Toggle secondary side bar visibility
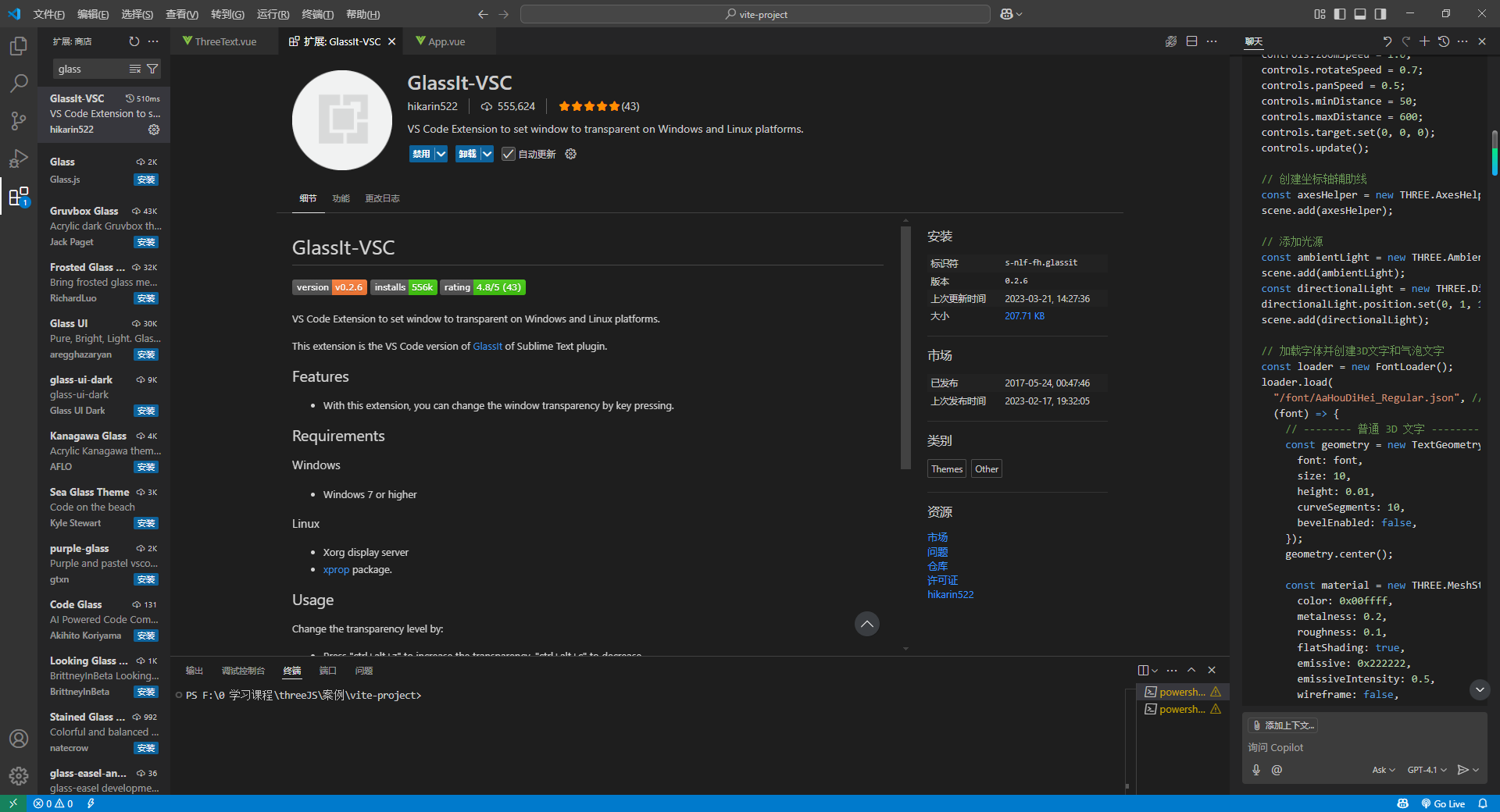The height and width of the screenshot is (812, 1500). pos(1380,14)
